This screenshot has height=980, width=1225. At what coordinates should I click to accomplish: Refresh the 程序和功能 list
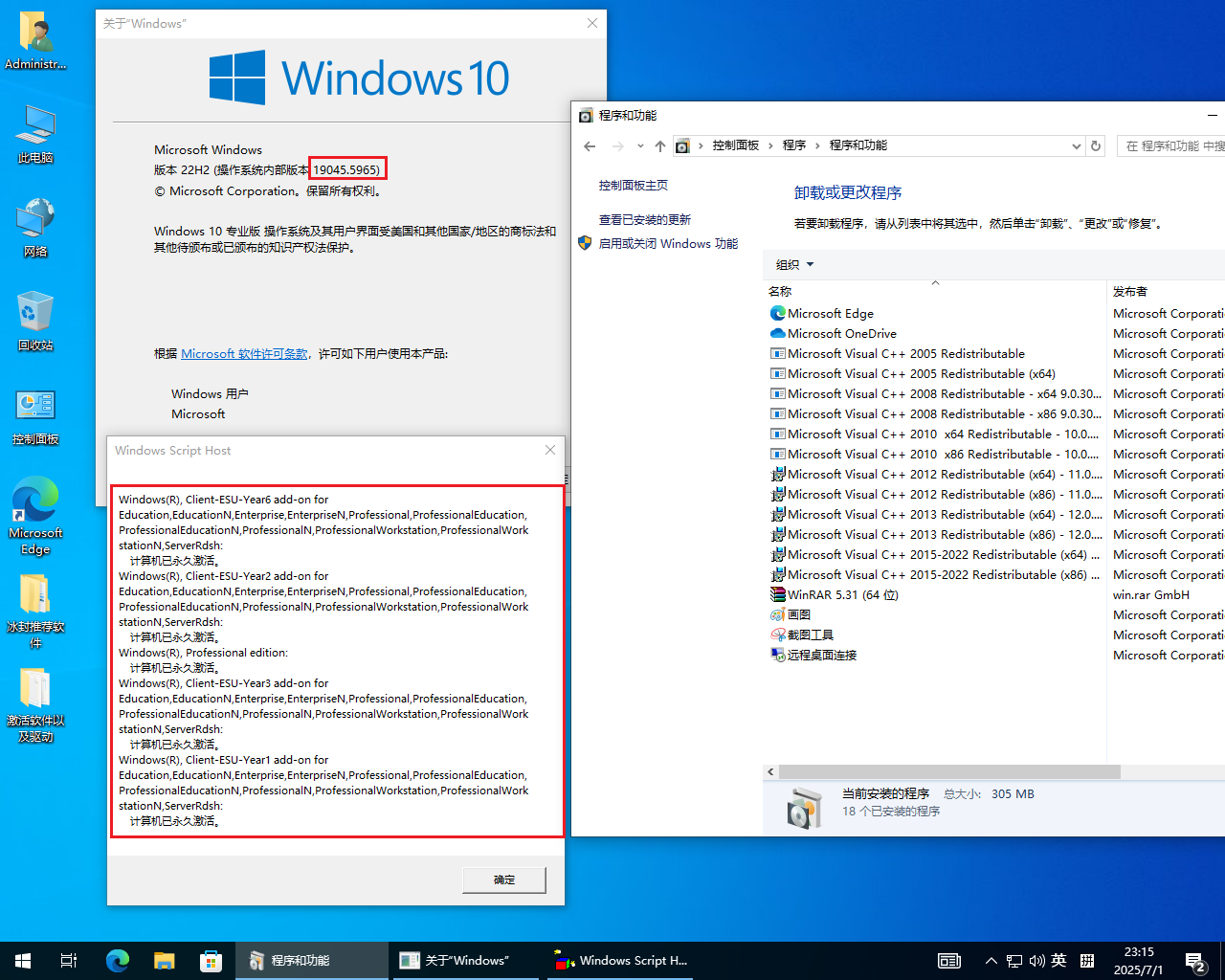pos(1096,146)
